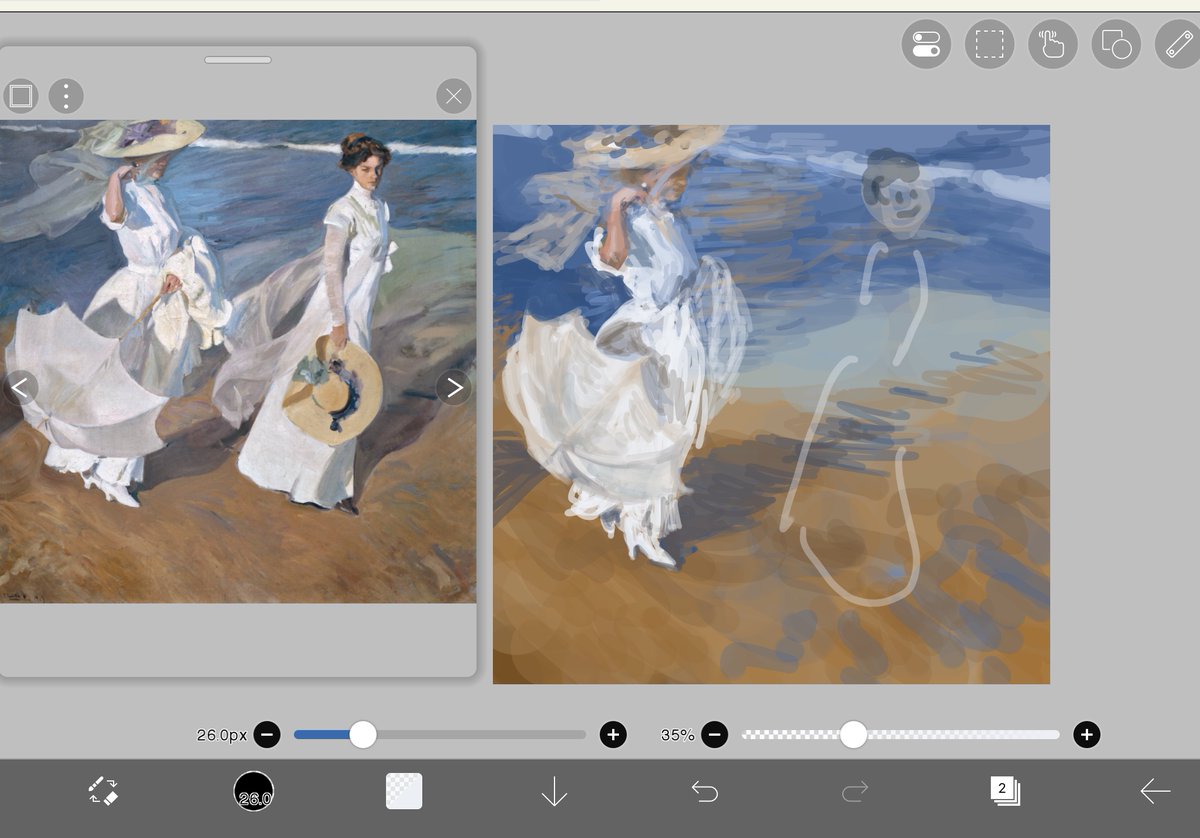Viewport: 1200px width, 838px height.
Task: Close the reference window
Action: point(454,96)
